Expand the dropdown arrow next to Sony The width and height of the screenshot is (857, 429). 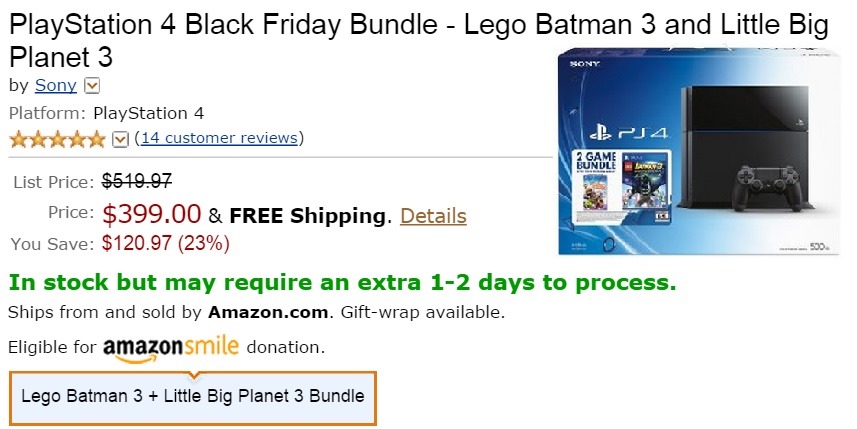click(92, 87)
